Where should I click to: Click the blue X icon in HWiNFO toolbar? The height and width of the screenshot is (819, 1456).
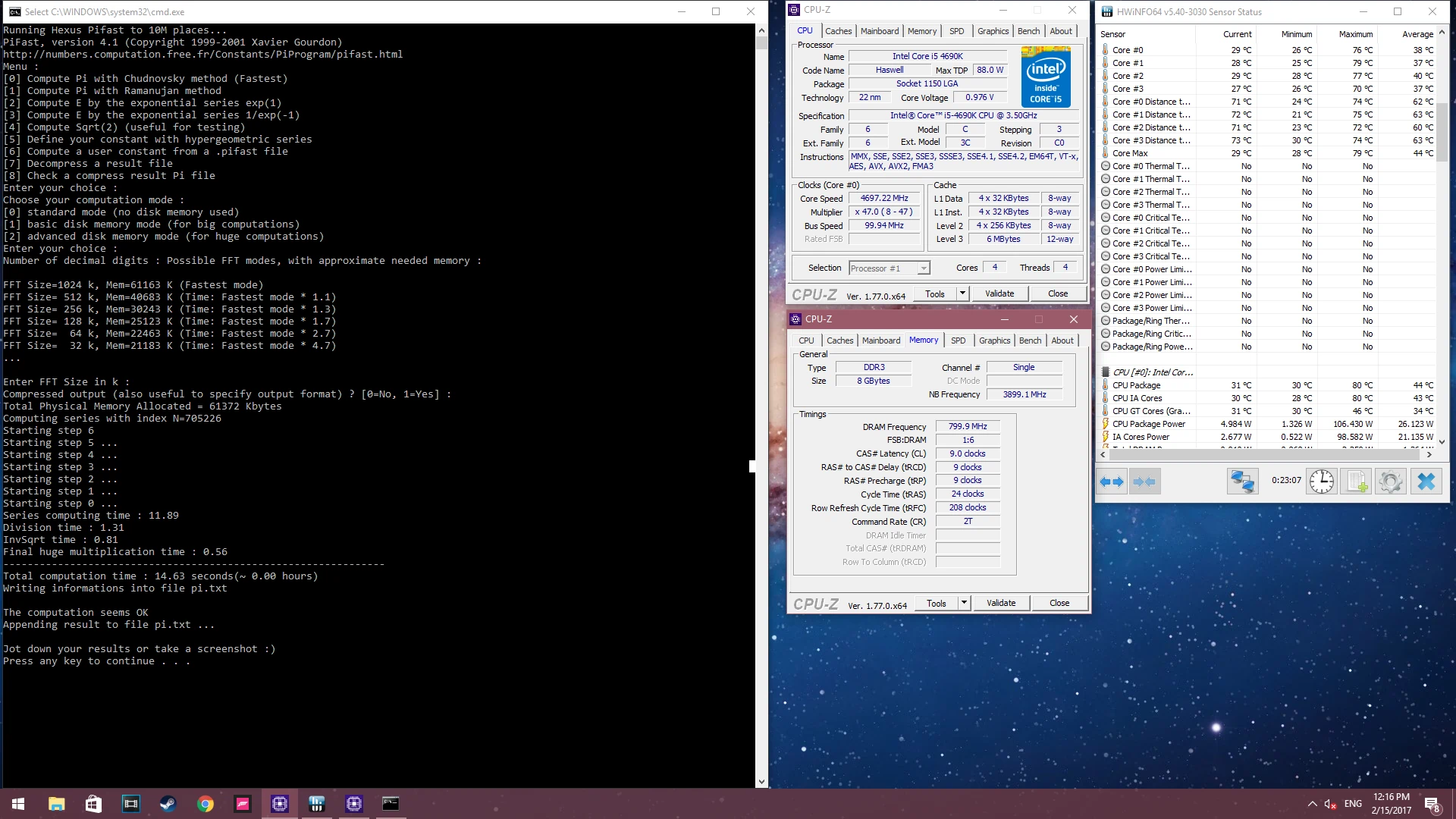pos(1426,482)
